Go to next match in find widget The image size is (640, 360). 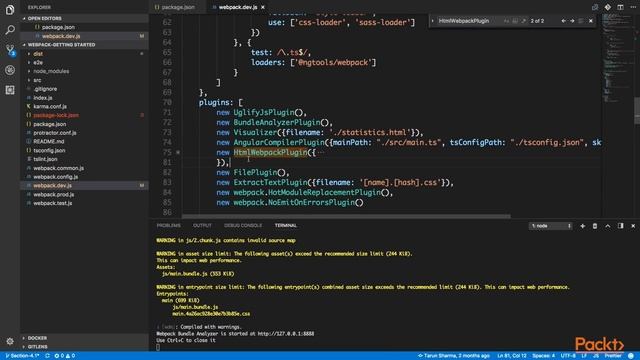pos(572,21)
